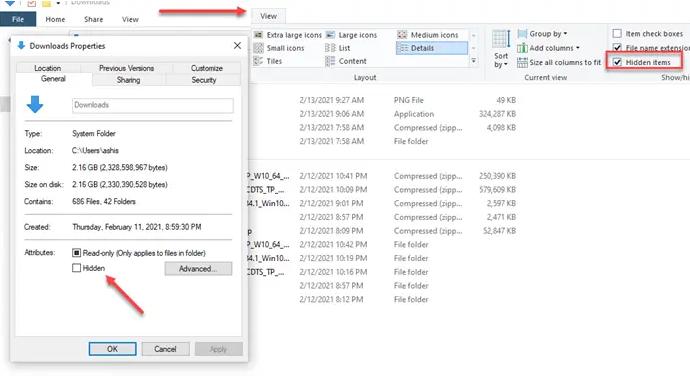Viewport: 690px width, 378px height.
Task: Switch to the Security tab
Action: [x=204, y=80]
